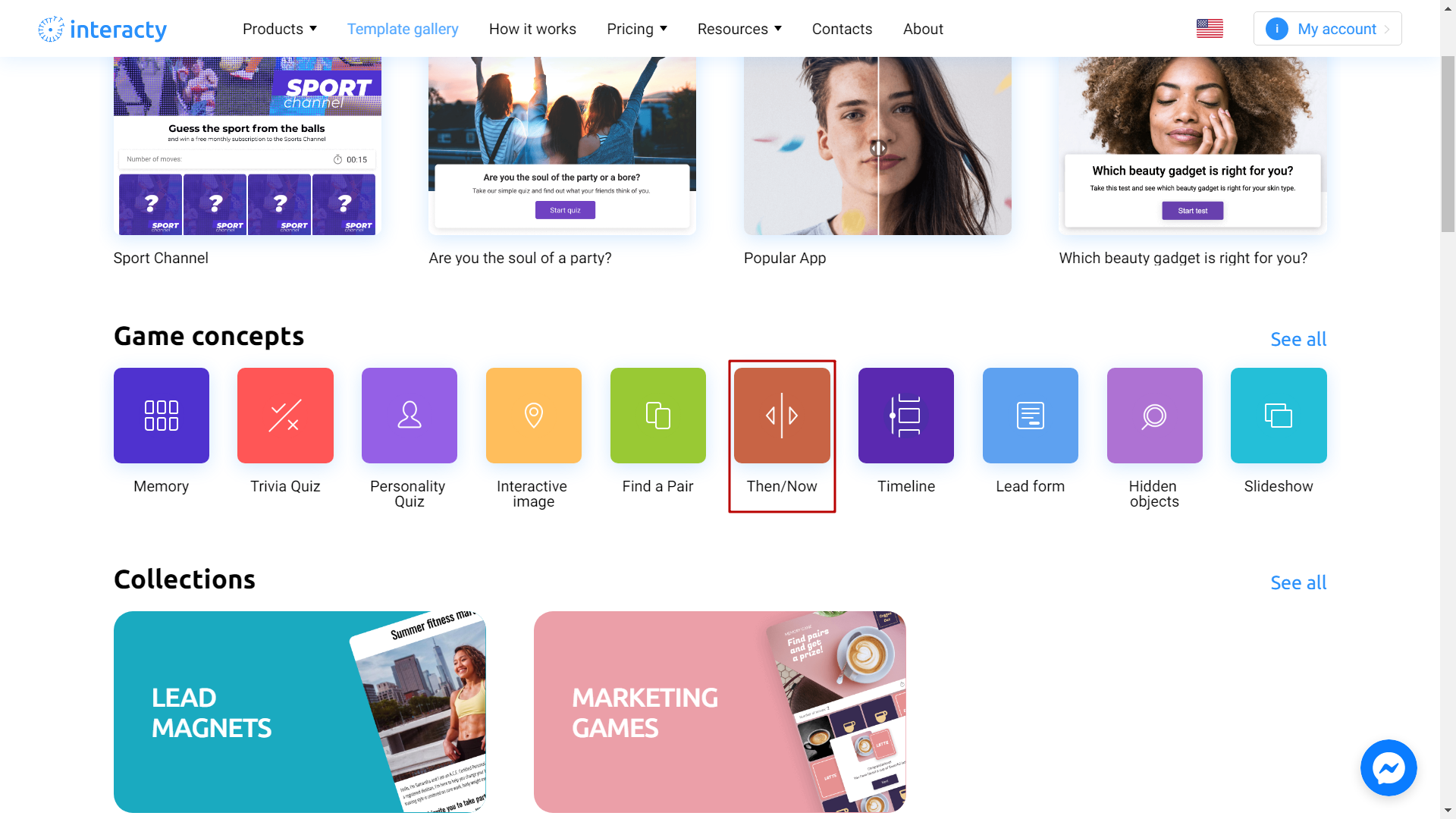Open the Products dropdown menu
Screen dimensions: 1456x819
coord(280,28)
